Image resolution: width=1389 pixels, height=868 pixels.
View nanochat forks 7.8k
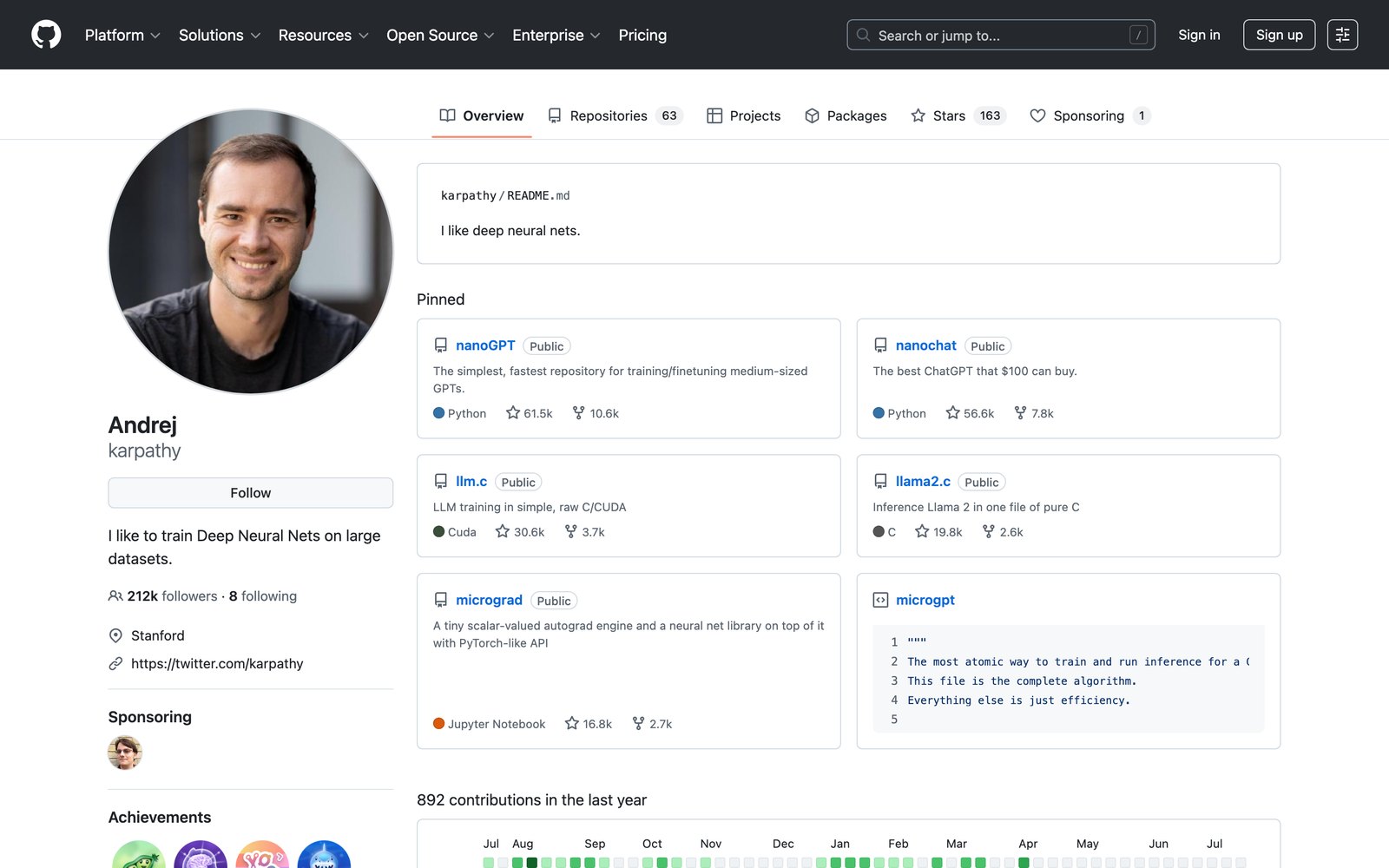coord(1034,413)
